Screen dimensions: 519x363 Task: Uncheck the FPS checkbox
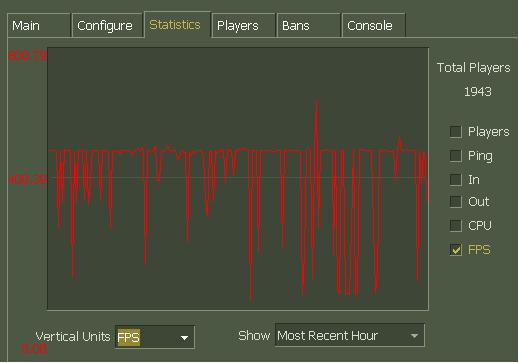[x=455, y=250]
